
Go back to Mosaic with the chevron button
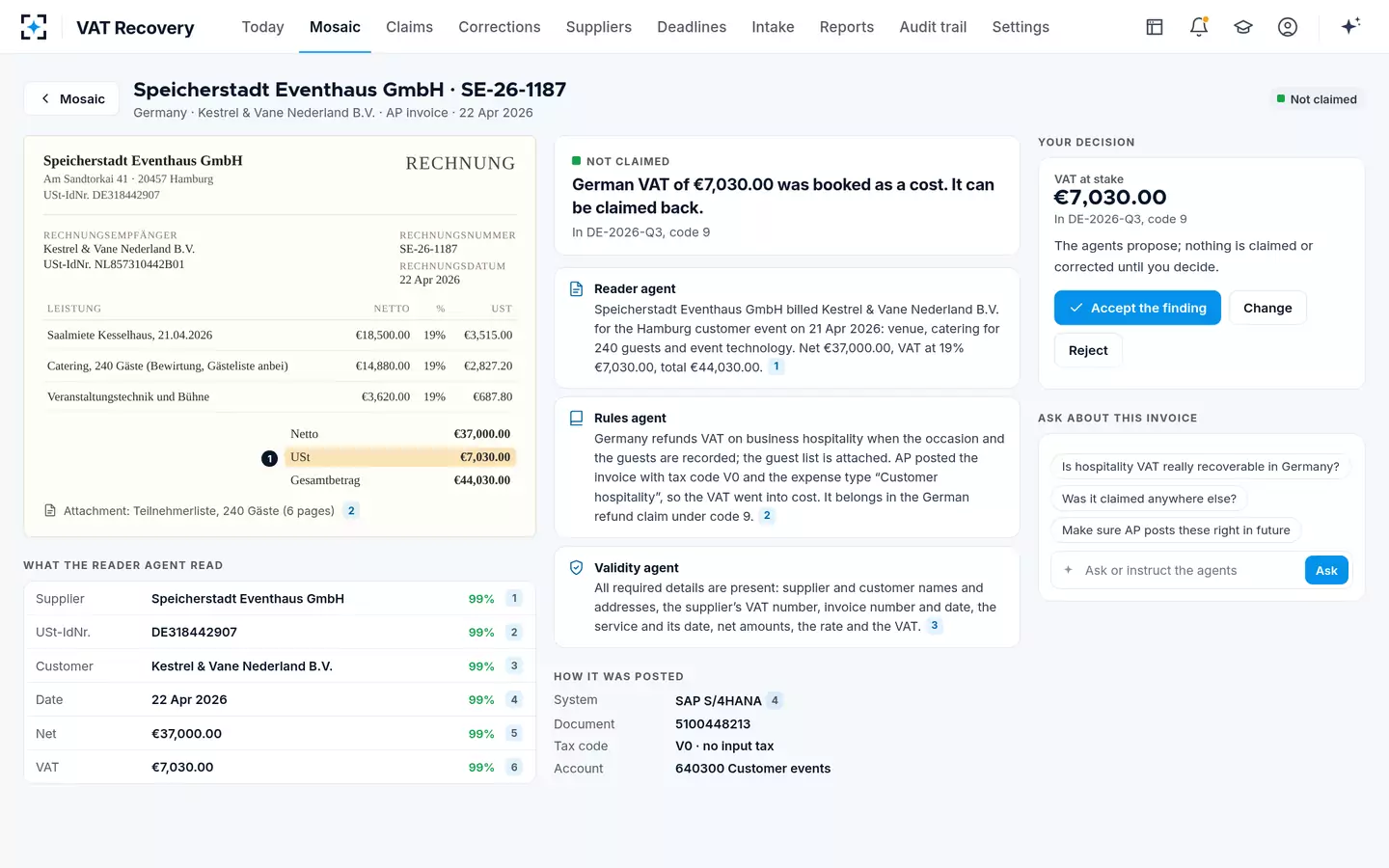coord(71,98)
